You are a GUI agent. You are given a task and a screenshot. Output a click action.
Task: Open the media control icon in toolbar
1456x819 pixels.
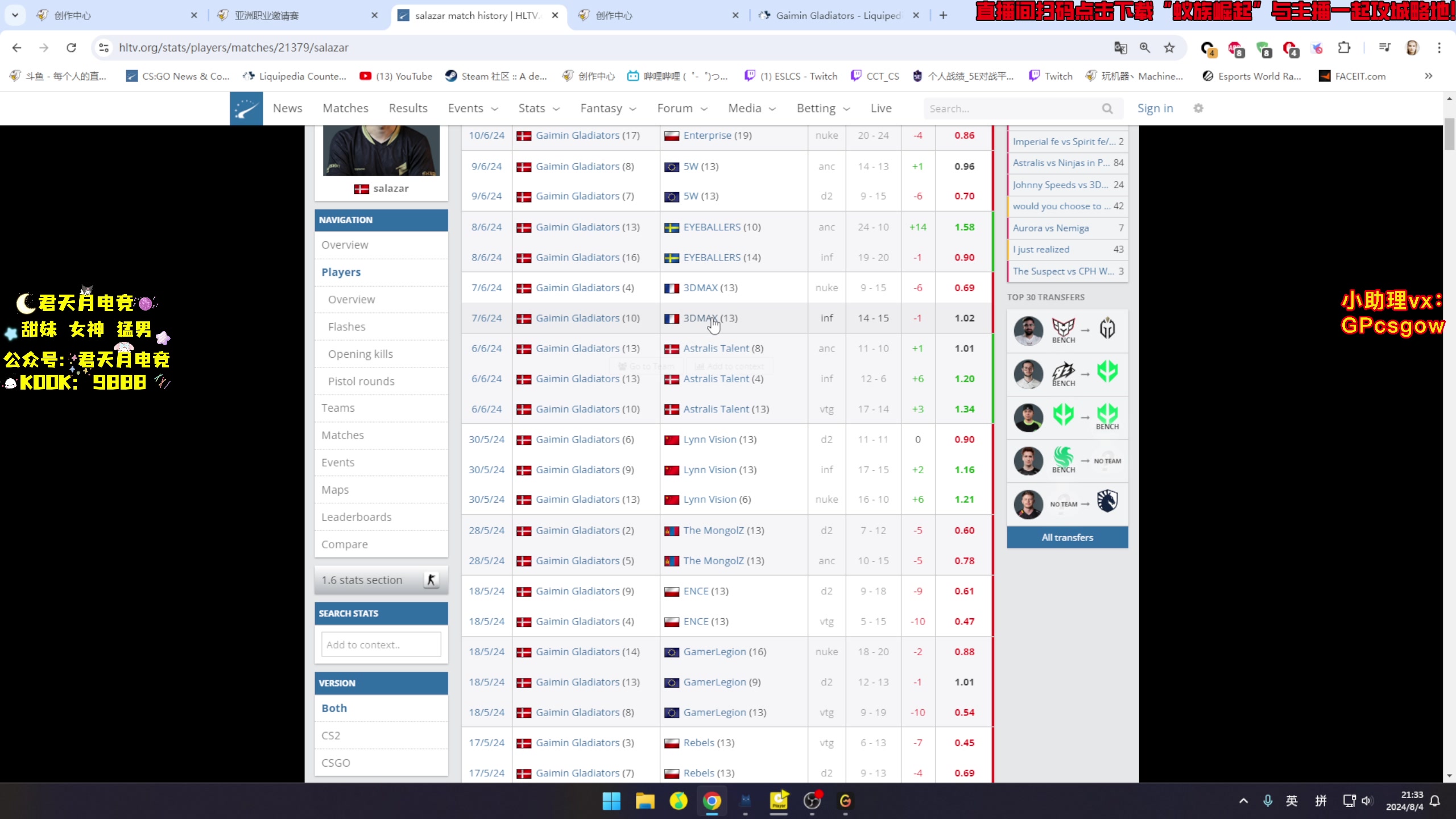(x=1385, y=48)
